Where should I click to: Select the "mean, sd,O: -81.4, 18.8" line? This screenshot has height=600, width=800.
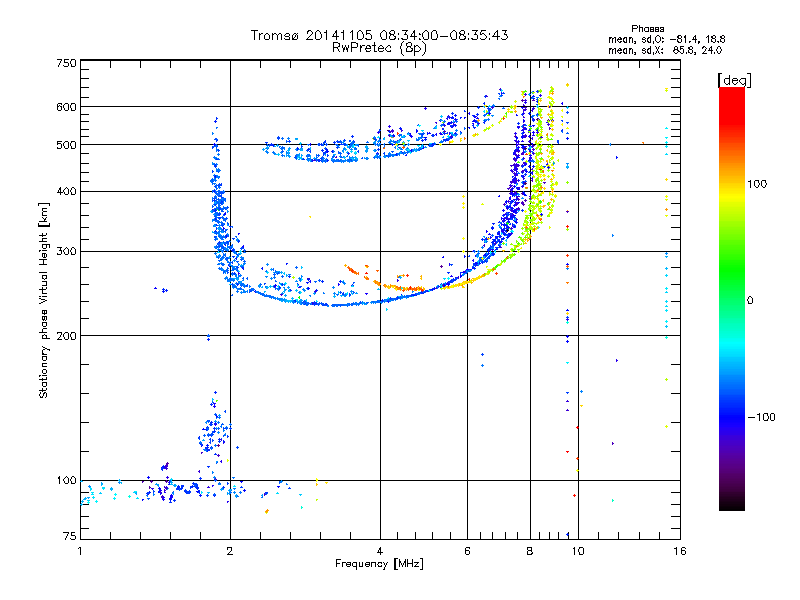pyautogui.click(x=666, y=39)
